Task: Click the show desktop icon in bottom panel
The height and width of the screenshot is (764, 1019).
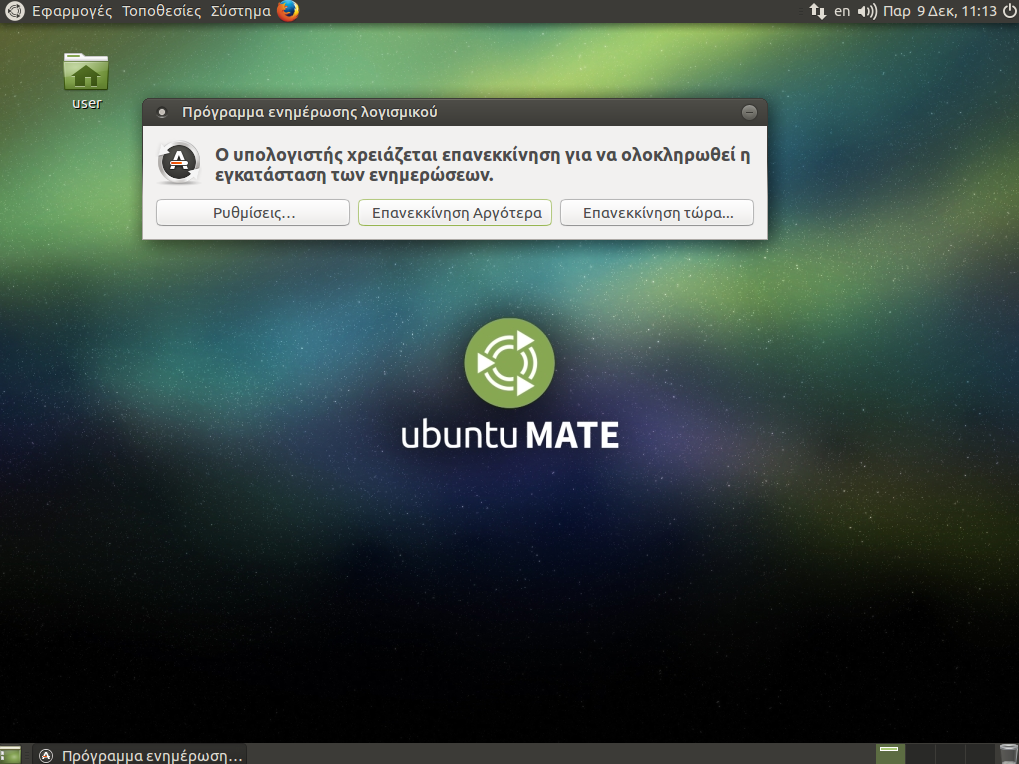Action: pyautogui.click(x=11, y=754)
